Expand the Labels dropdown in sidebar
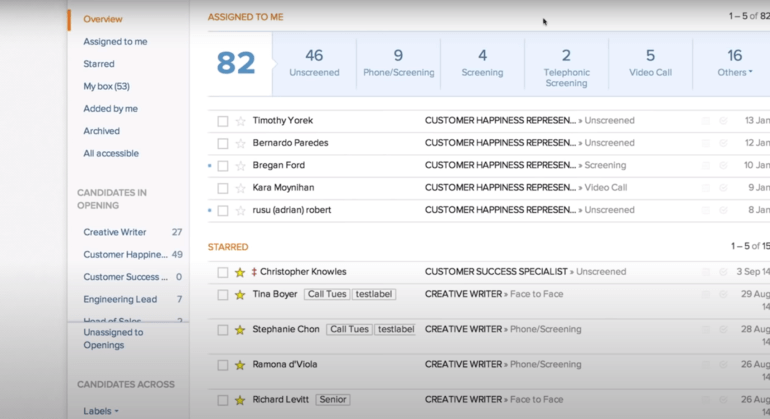The width and height of the screenshot is (770, 419). [101, 411]
